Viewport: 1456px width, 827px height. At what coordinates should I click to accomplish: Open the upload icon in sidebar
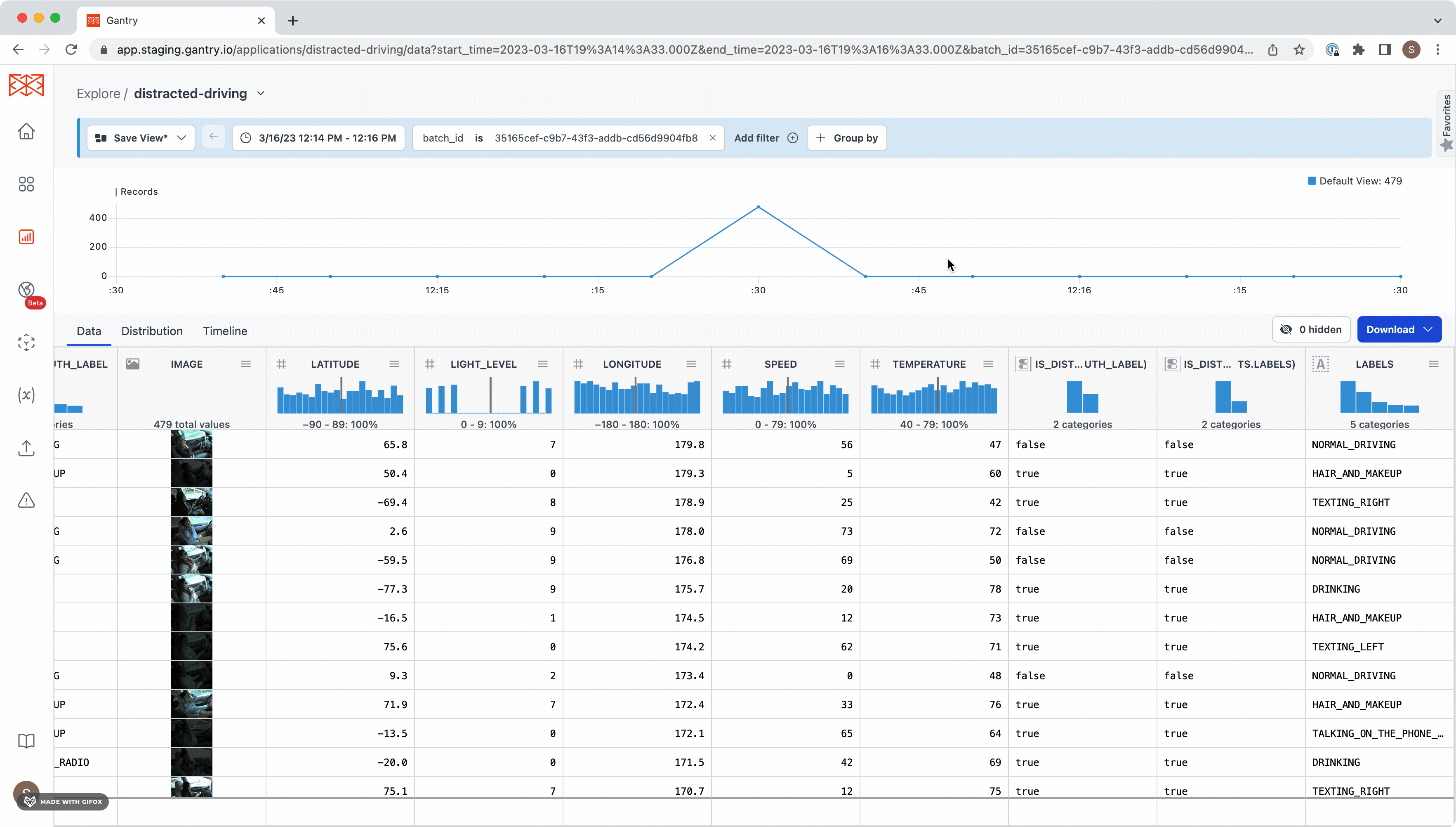click(26, 448)
